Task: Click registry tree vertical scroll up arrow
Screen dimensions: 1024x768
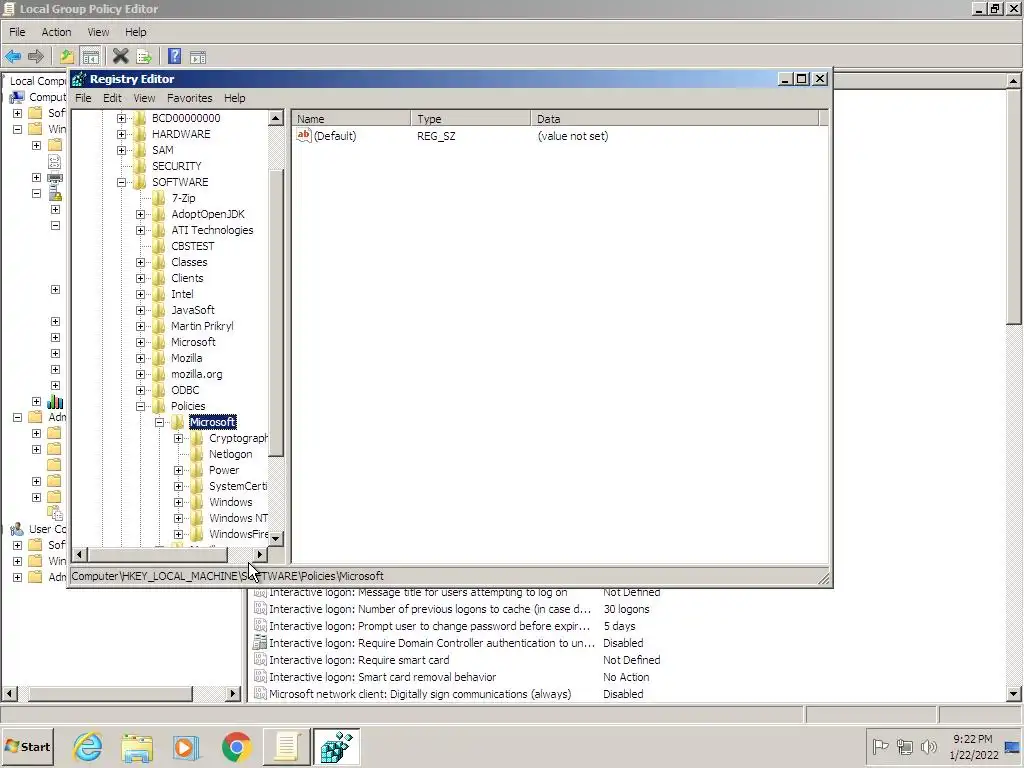Action: click(276, 118)
